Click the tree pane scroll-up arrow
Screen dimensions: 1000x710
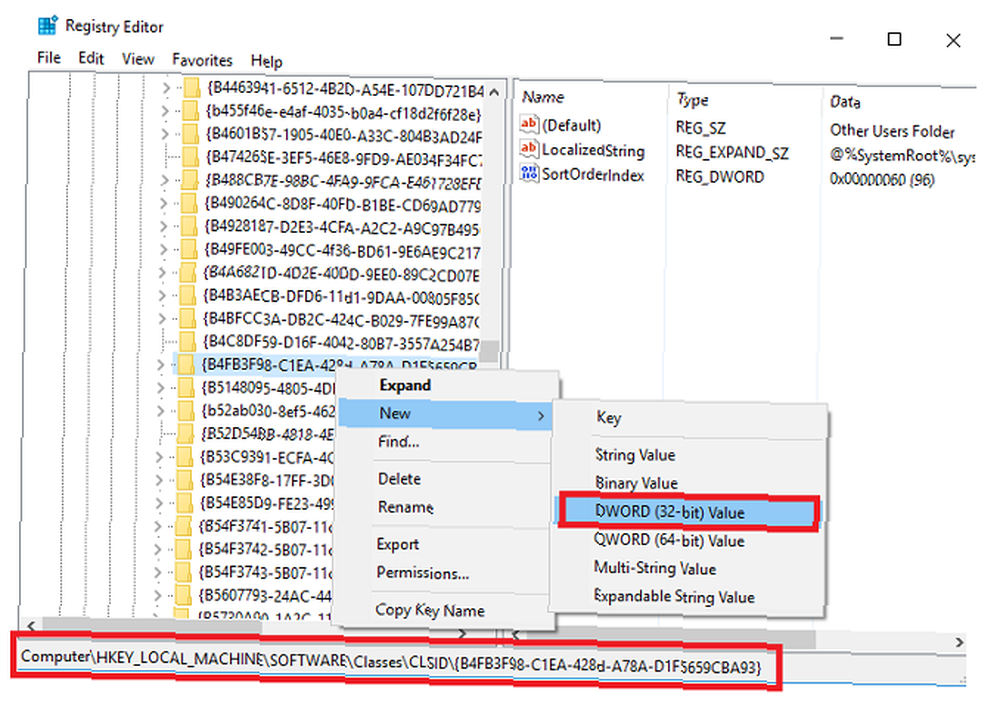coord(494,92)
